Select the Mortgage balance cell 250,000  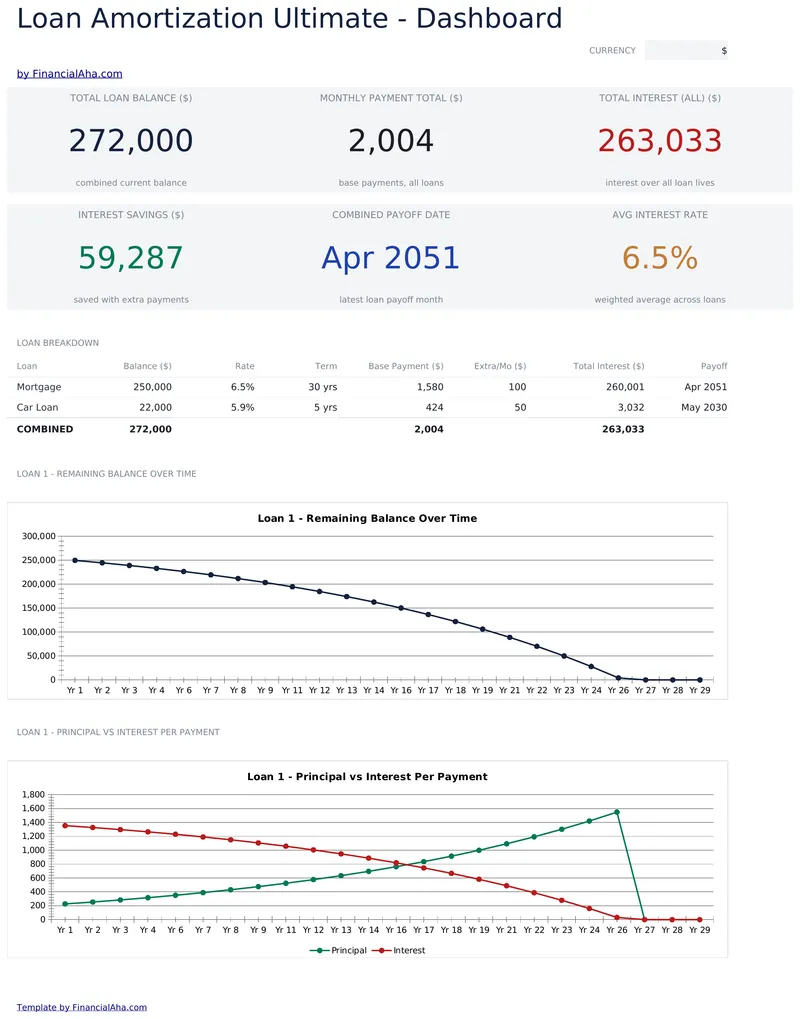(x=153, y=387)
